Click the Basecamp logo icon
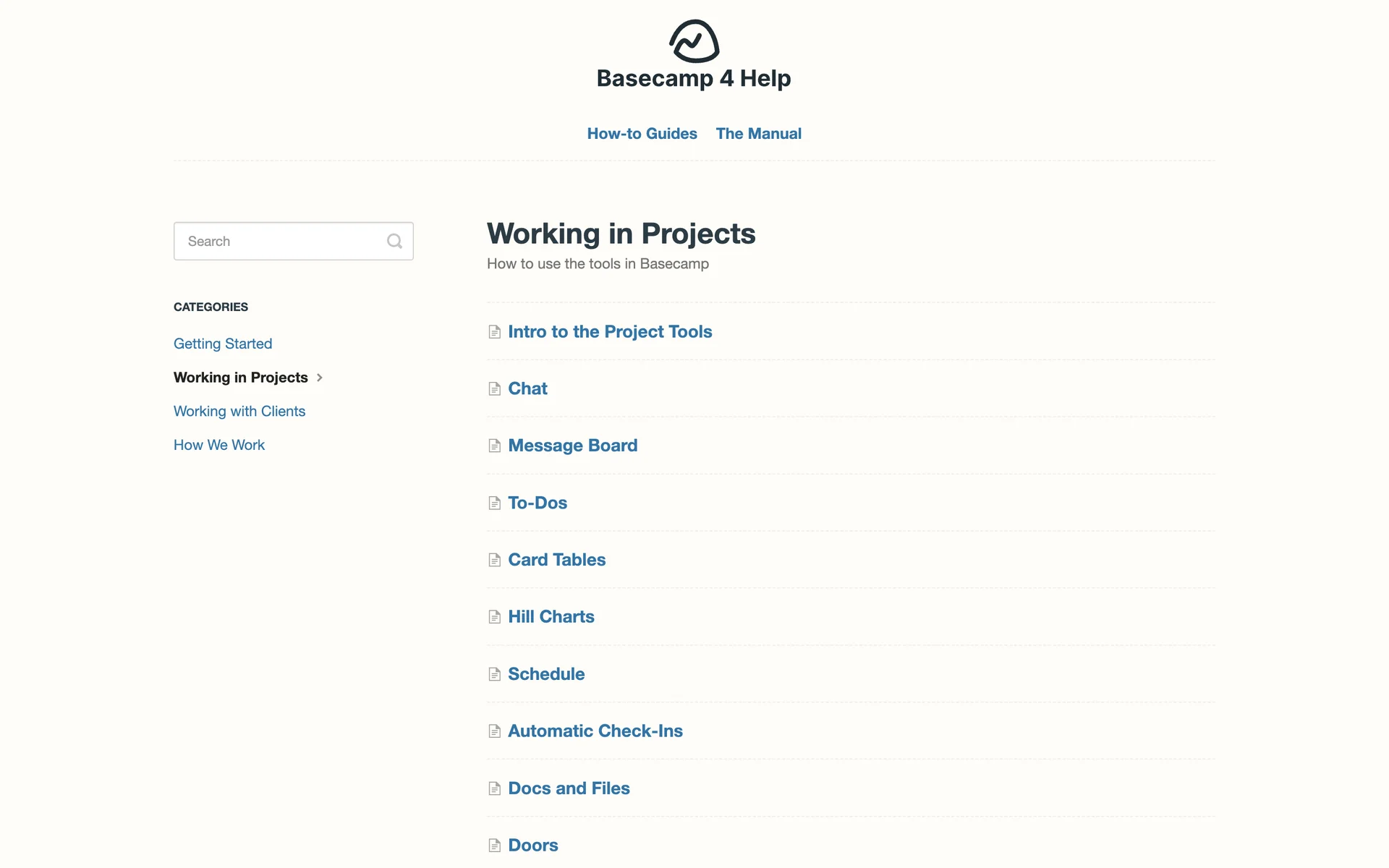 (694, 41)
